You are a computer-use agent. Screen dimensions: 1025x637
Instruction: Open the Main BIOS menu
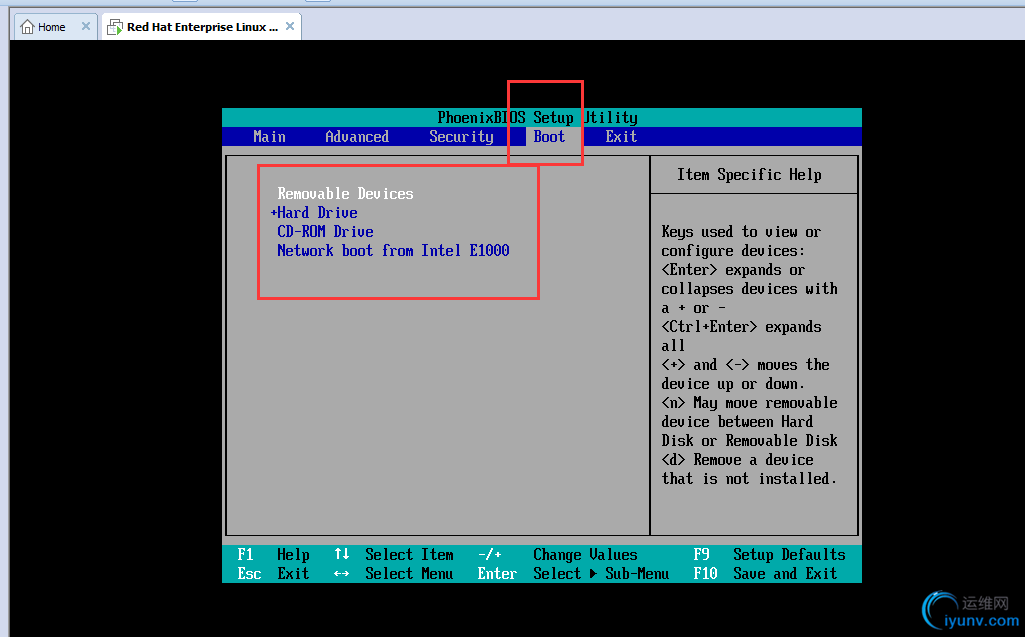(x=269, y=137)
